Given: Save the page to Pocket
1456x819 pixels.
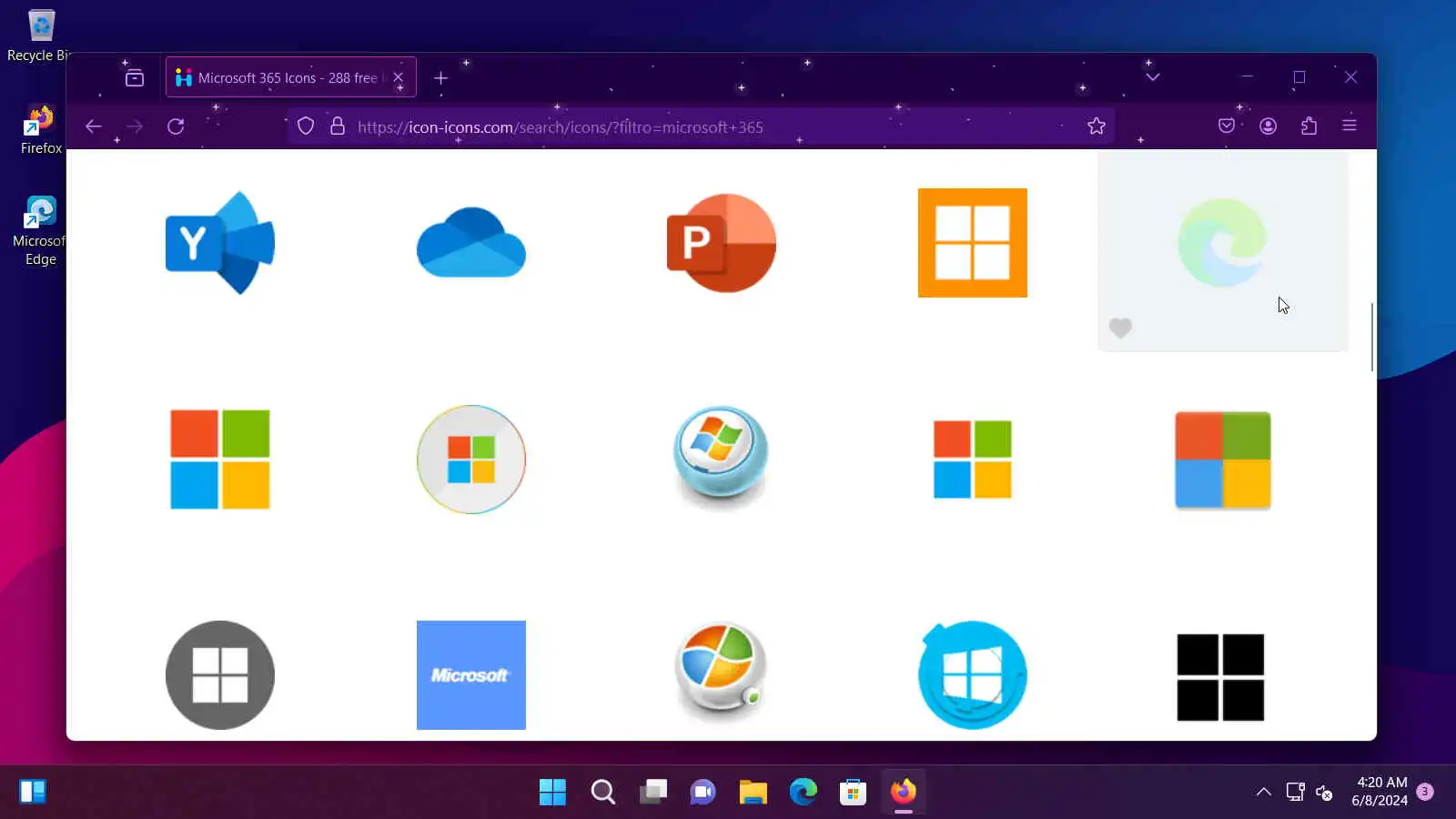Looking at the screenshot, I should click(x=1227, y=126).
